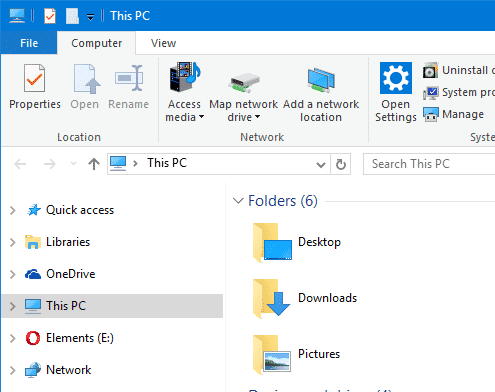The width and height of the screenshot is (495, 392).
Task: Open the File menu tab
Action: (29, 43)
